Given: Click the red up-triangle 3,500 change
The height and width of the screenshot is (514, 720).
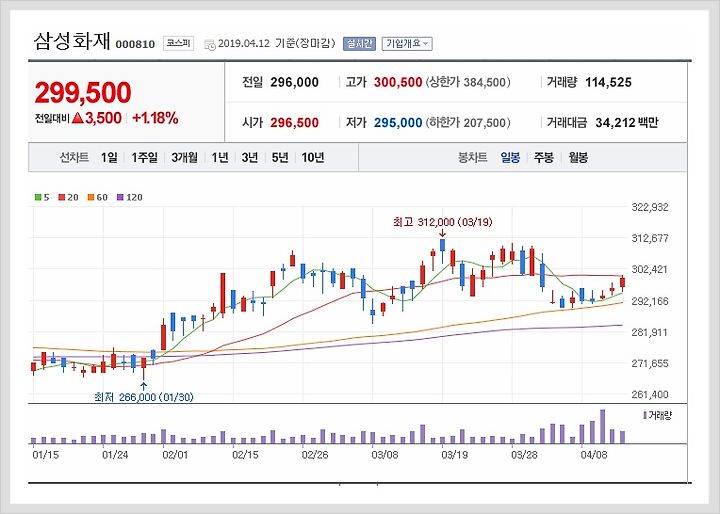Looking at the screenshot, I should click(x=97, y=118).
